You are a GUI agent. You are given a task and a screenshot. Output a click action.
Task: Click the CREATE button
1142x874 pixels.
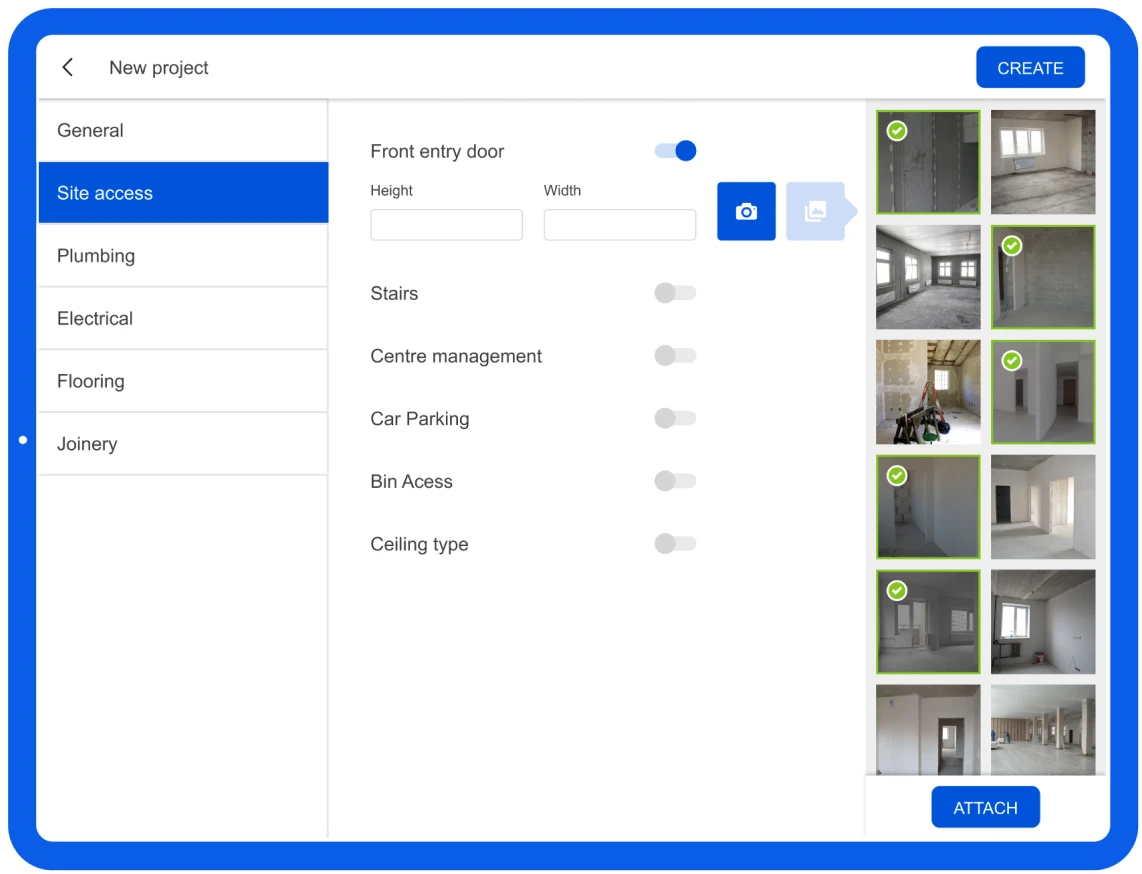click(1030, 68)
